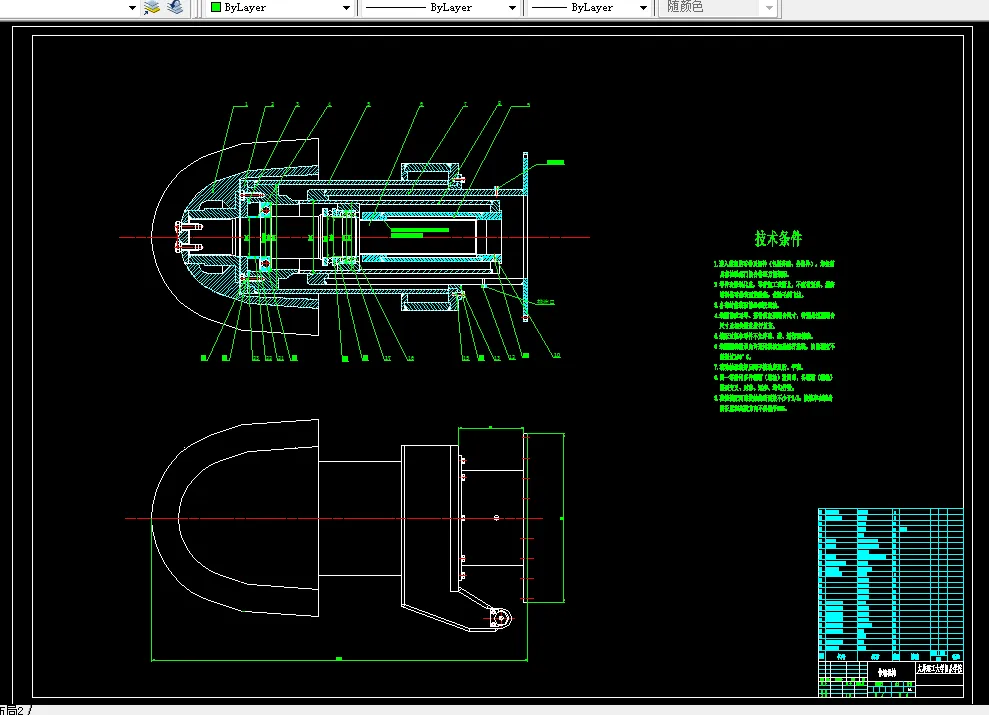The width and height of the screenshot is (989, 715).
Task: Select the 技术条件 heading text
Action: (778, 239)
